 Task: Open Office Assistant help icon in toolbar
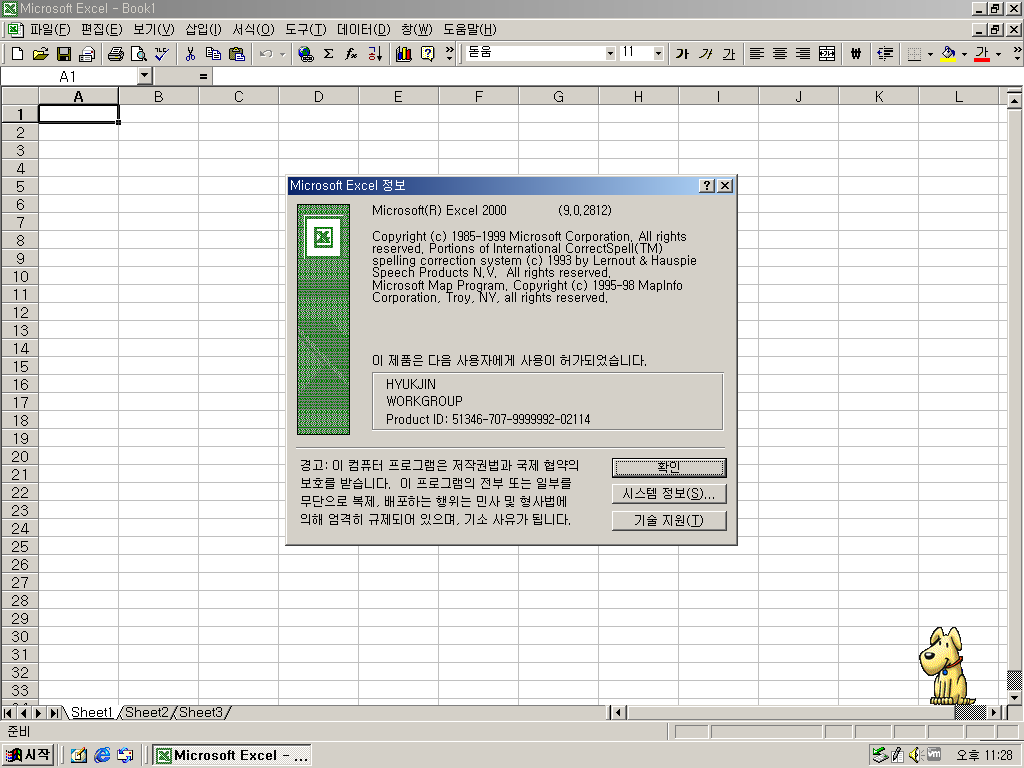pos(427,54)
